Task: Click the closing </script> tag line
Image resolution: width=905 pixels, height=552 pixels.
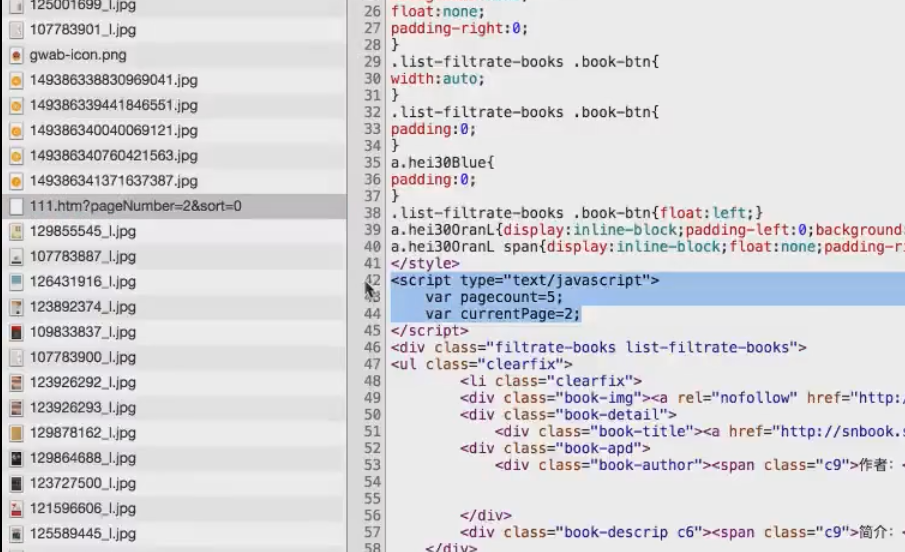Action: pyautogui.click(x=429, y=331)
